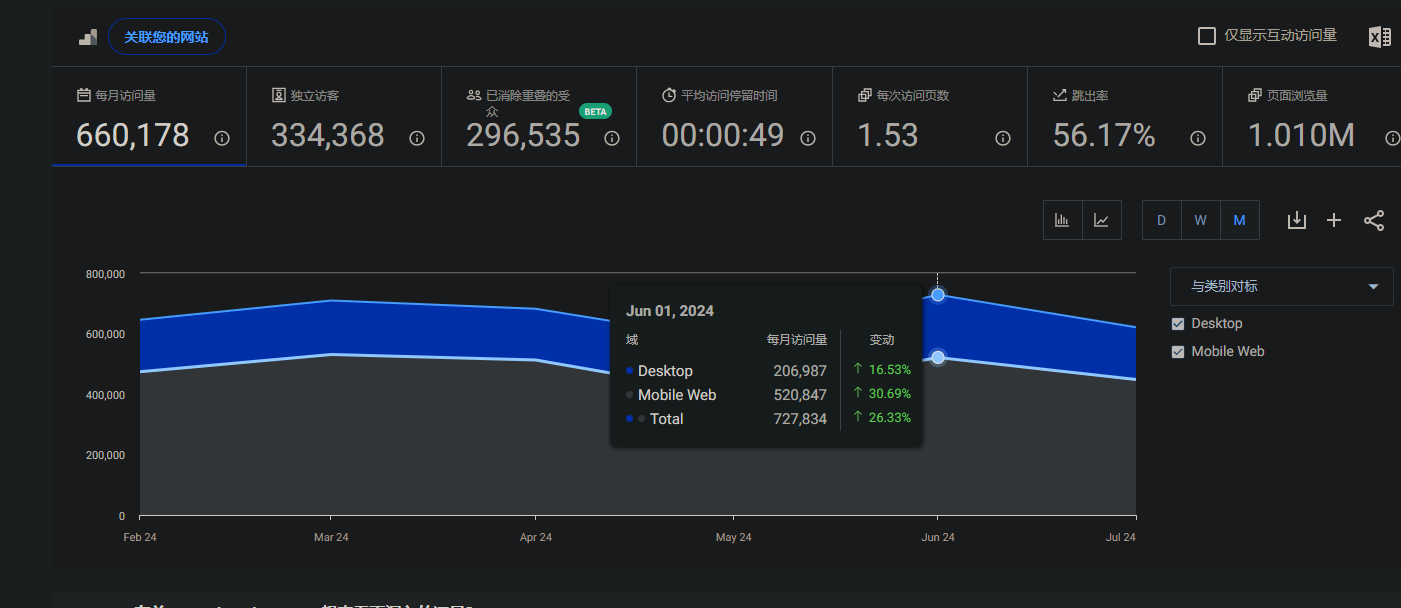This screenshot has height=608, width=1401.
Task: Select the D daily granularity tab
Action: (x=1161, y=220)
